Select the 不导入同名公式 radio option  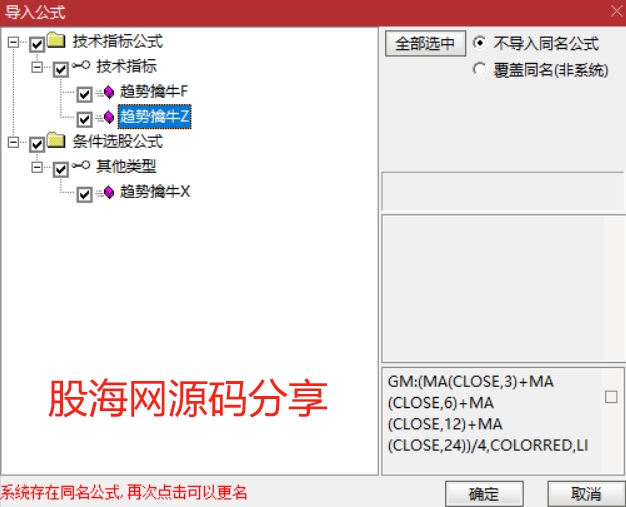pos(479,43)
